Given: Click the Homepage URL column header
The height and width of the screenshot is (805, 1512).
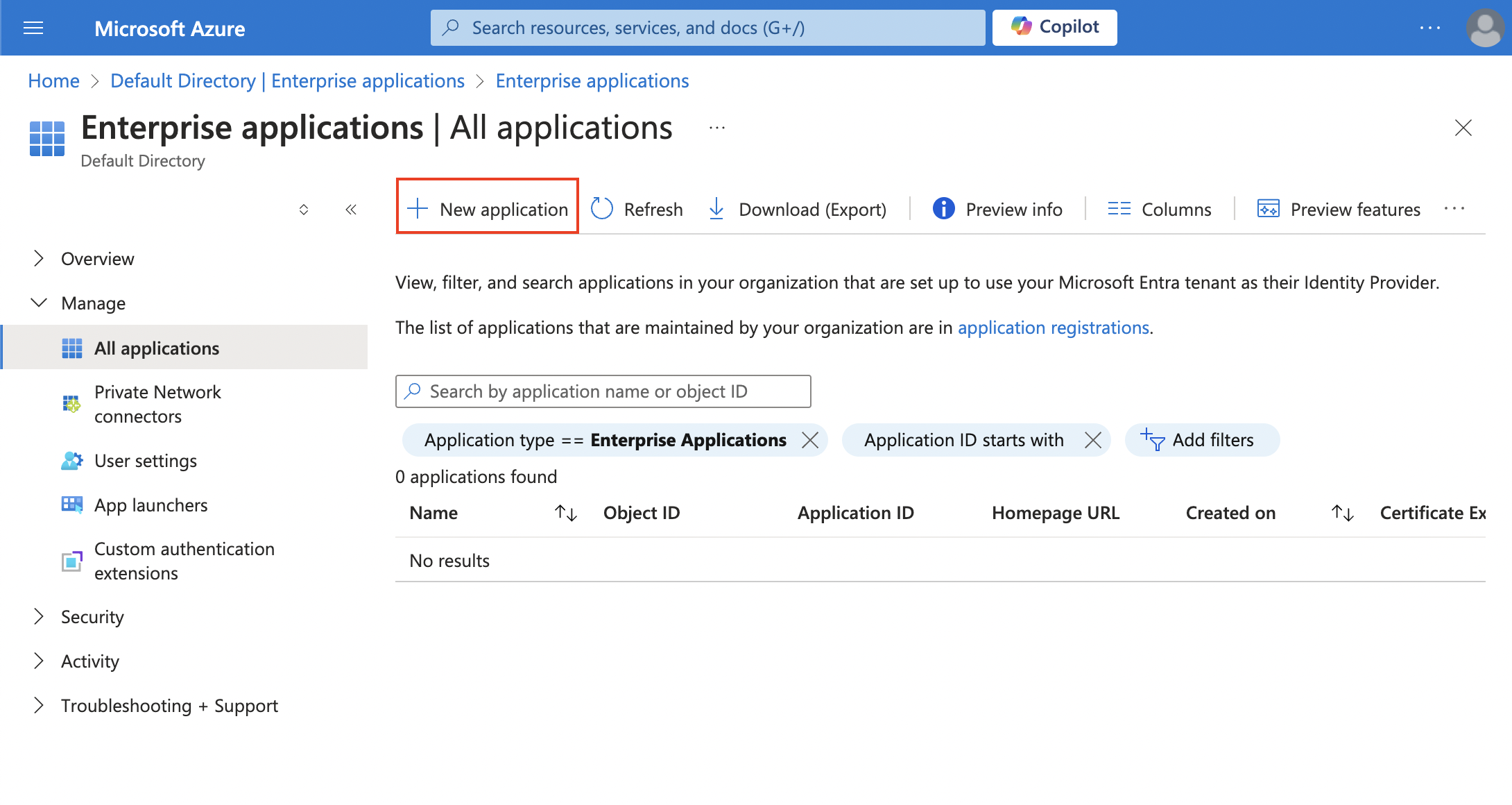Looking at the screenshot, I should point(1056,513).
